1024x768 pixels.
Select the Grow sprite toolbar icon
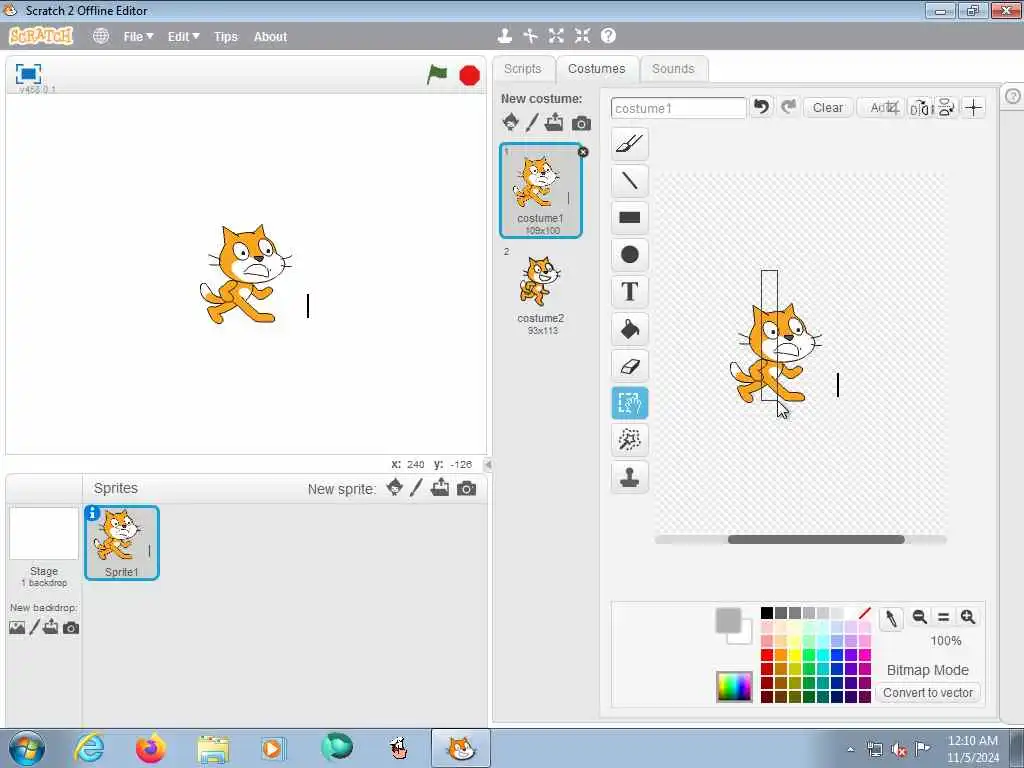(x=556, y=36)
